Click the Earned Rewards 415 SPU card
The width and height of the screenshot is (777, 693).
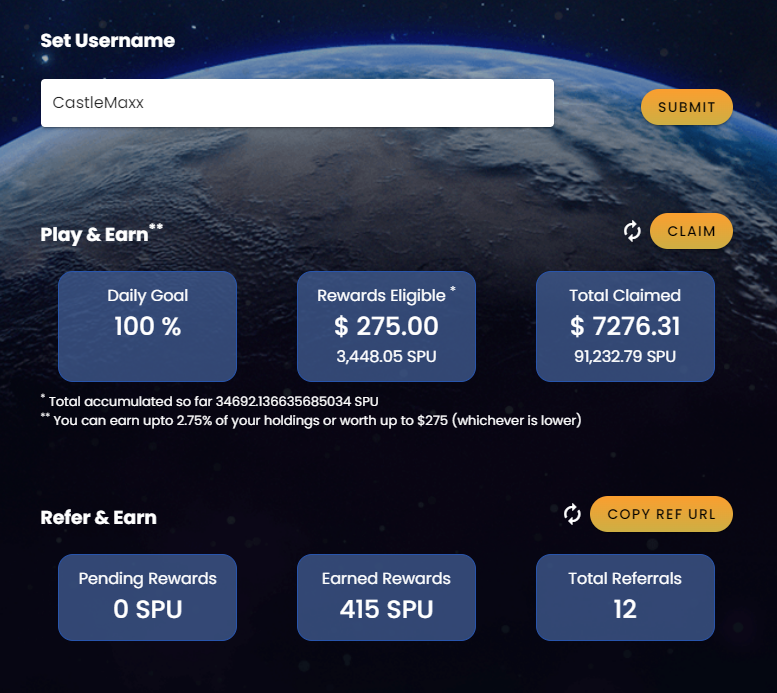(x=387, y=597)
